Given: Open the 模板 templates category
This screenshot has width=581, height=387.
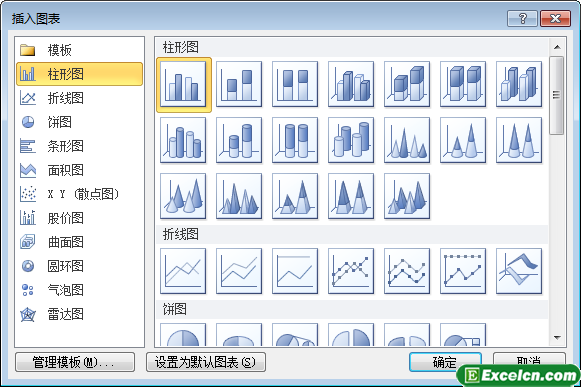Looking at the screenshot, I should (x=80, y=50).
